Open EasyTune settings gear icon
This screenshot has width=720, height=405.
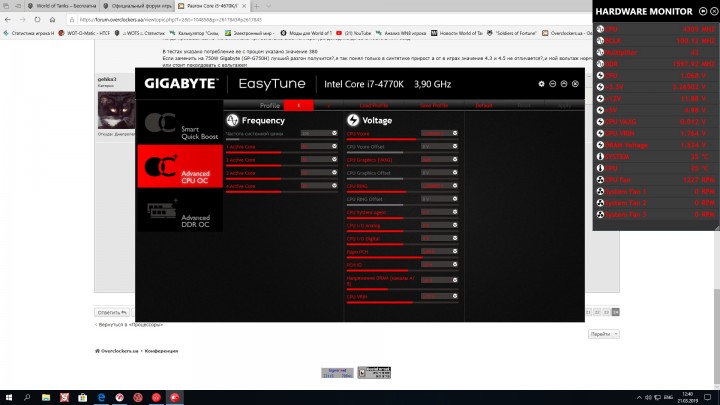click(541, 84)
